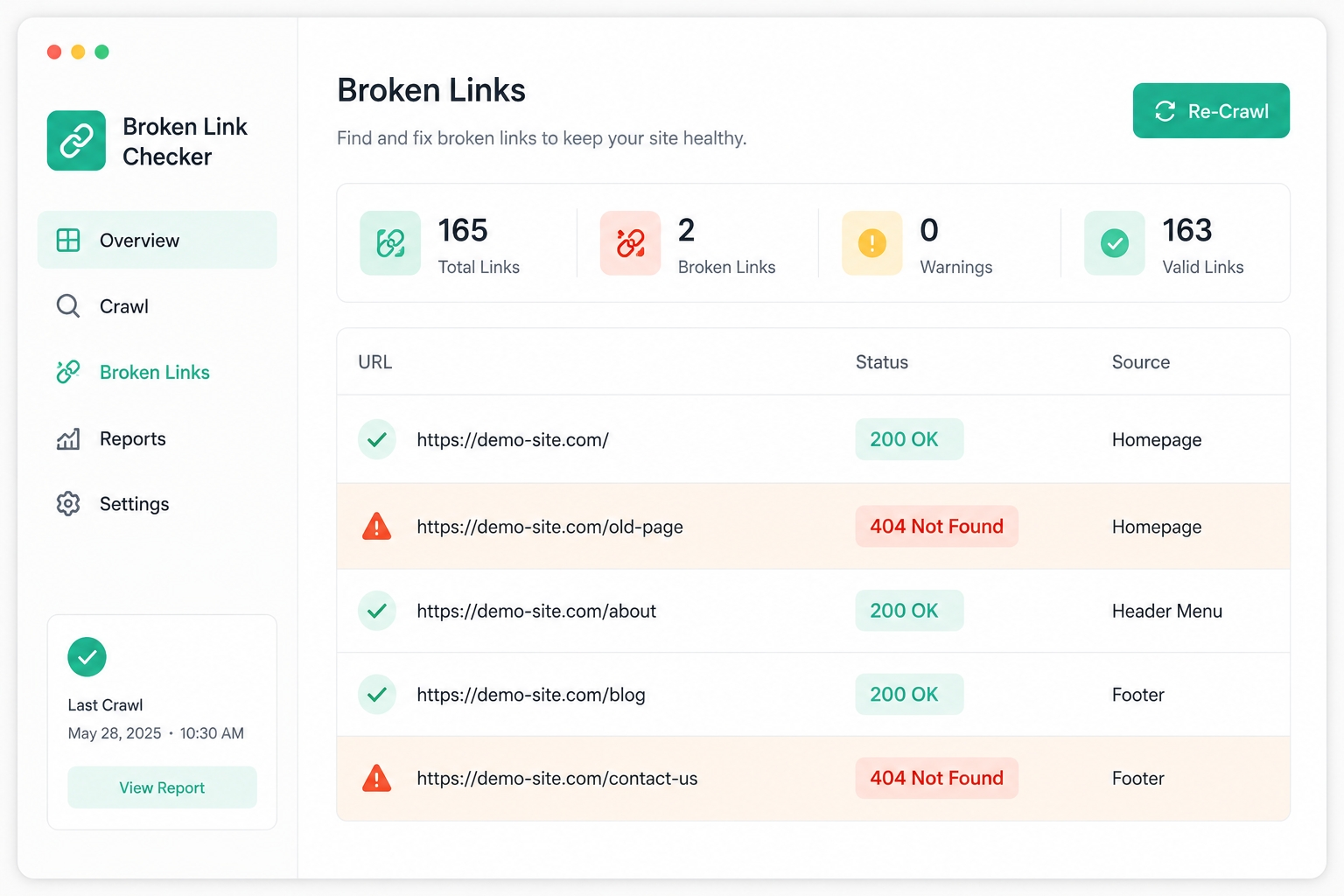Click the View Report button
Viewport: 1344px width, 896px height.
[x=163, y=787]
